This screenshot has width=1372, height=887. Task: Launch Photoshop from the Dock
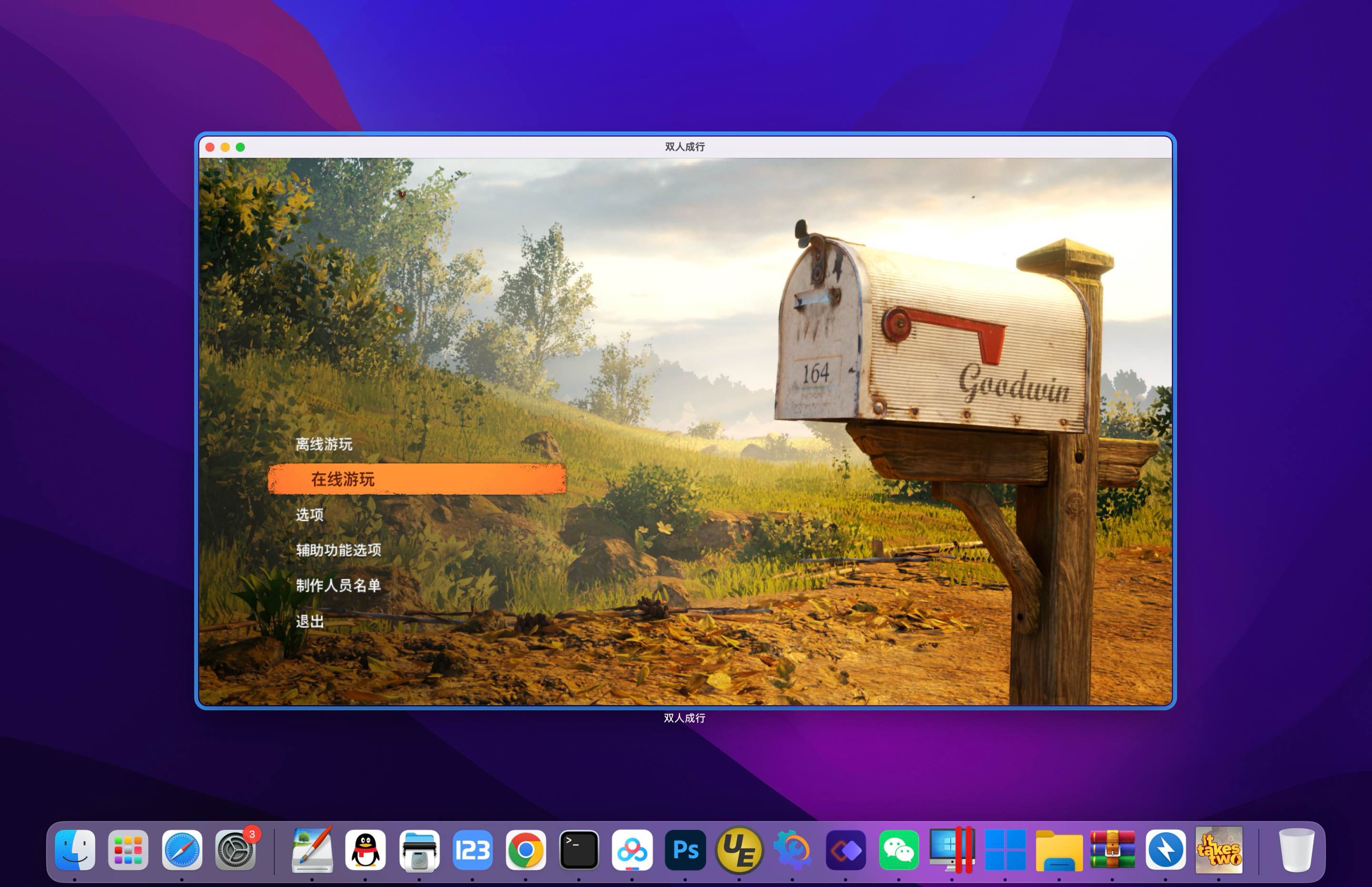pos(686,849)
